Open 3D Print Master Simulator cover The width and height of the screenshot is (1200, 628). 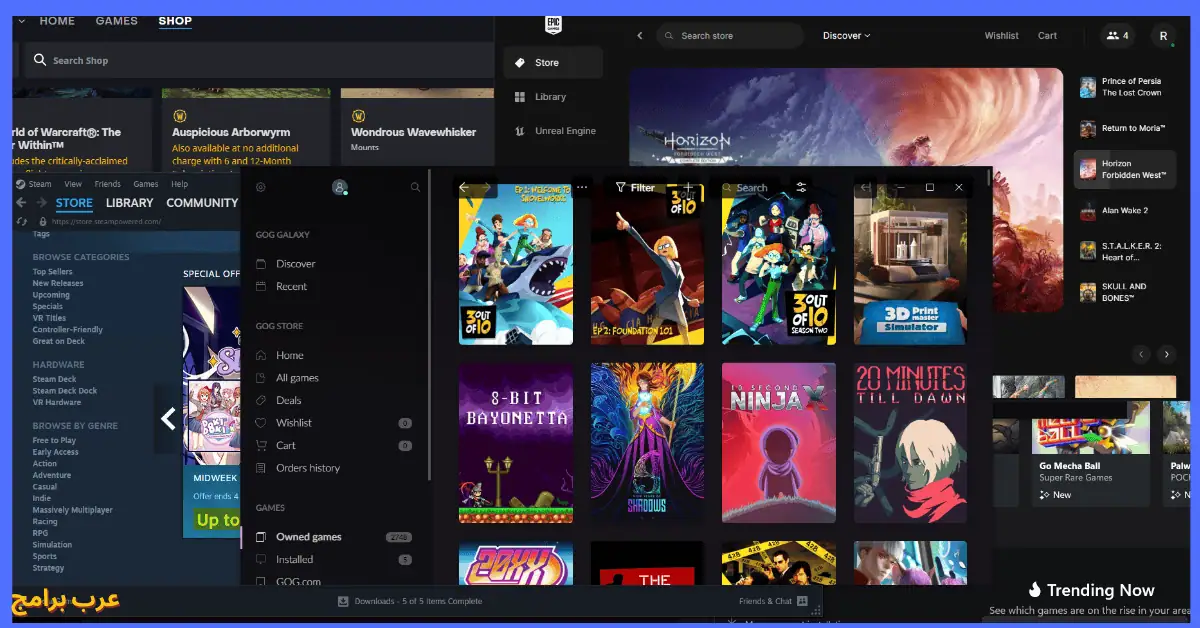tap(910, 264)
